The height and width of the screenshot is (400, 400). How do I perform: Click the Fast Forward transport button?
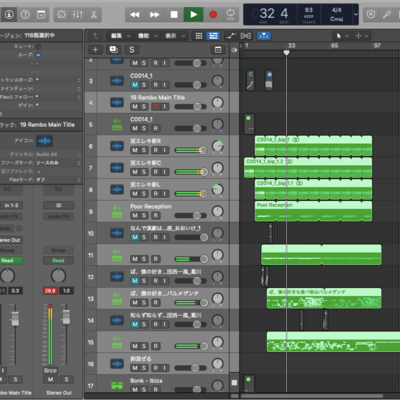coord(154,15)
